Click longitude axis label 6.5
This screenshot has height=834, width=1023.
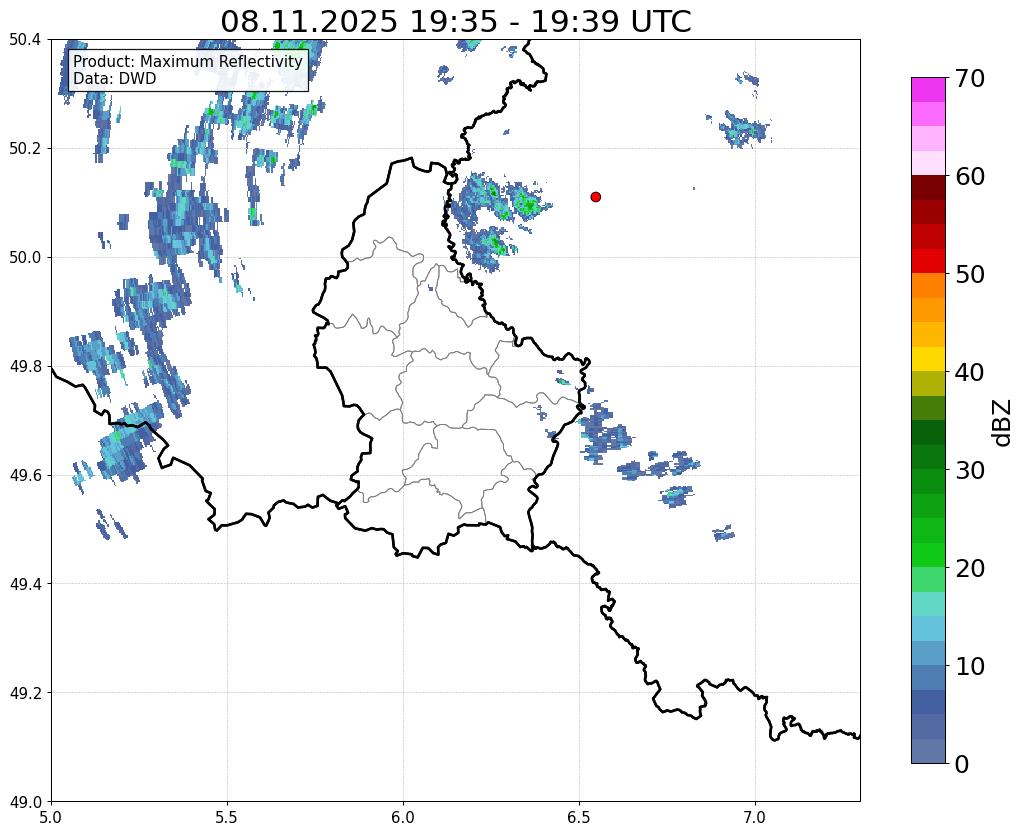[579, 817]
